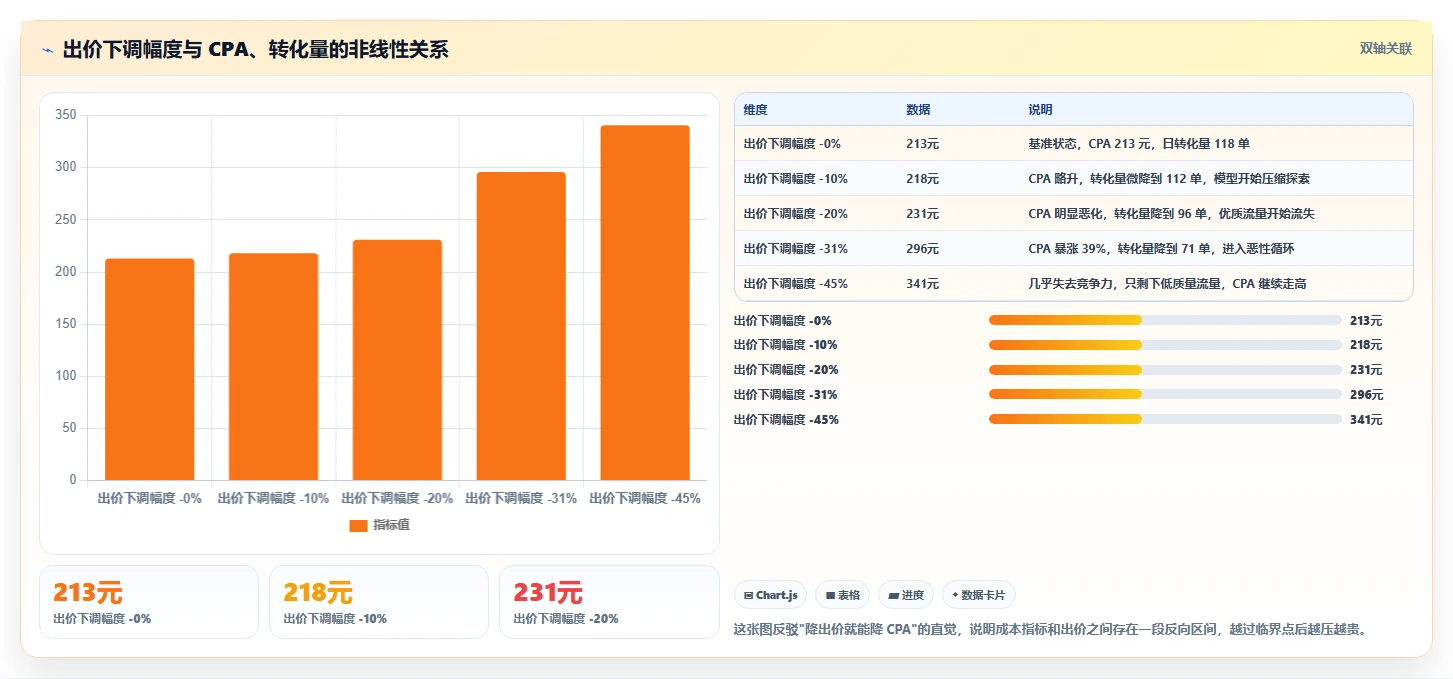Click the y-axis label 350
The height and width of the screenshot is (679, 1453).
click(x=66, y=115)
